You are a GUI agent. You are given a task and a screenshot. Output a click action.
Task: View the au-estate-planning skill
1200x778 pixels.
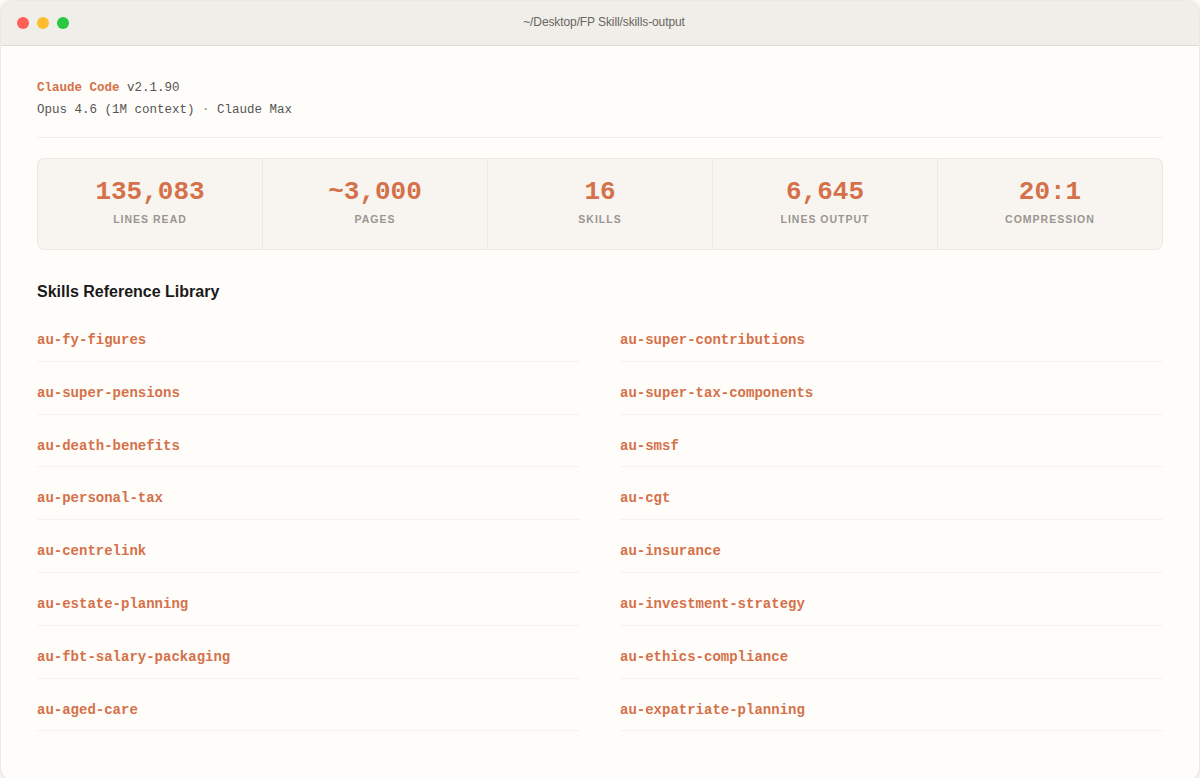[112, 604]
